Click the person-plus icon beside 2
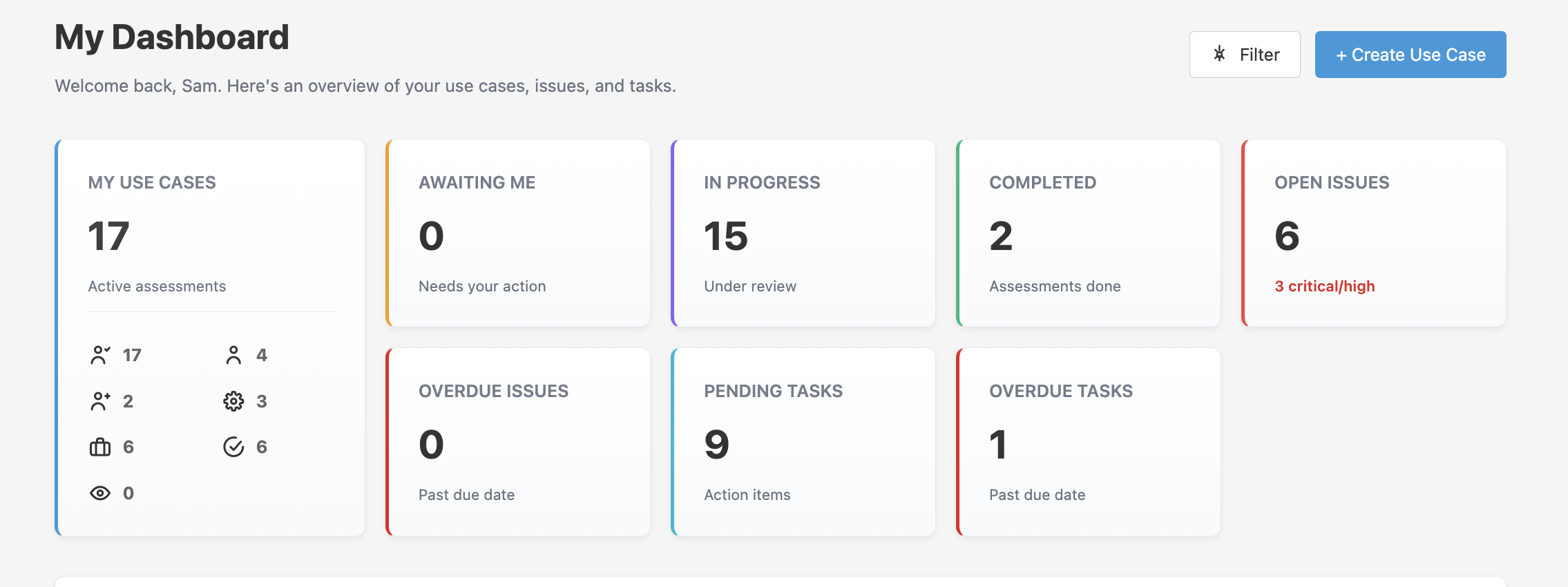This screenshot has width=1568, height=587. [100, 401]
